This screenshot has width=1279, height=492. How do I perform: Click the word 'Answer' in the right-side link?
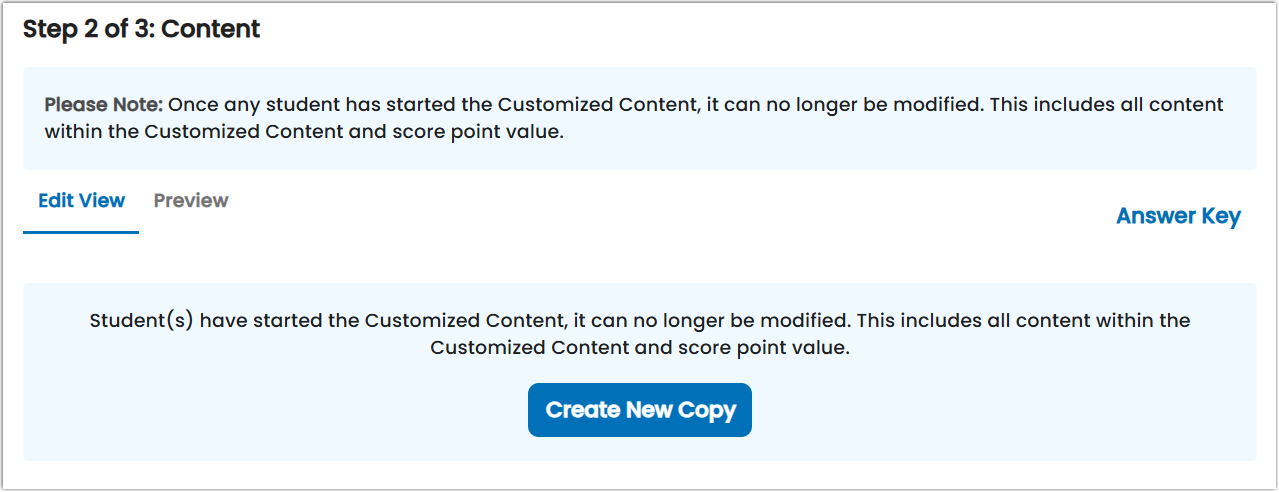(x=1156, y=216)
